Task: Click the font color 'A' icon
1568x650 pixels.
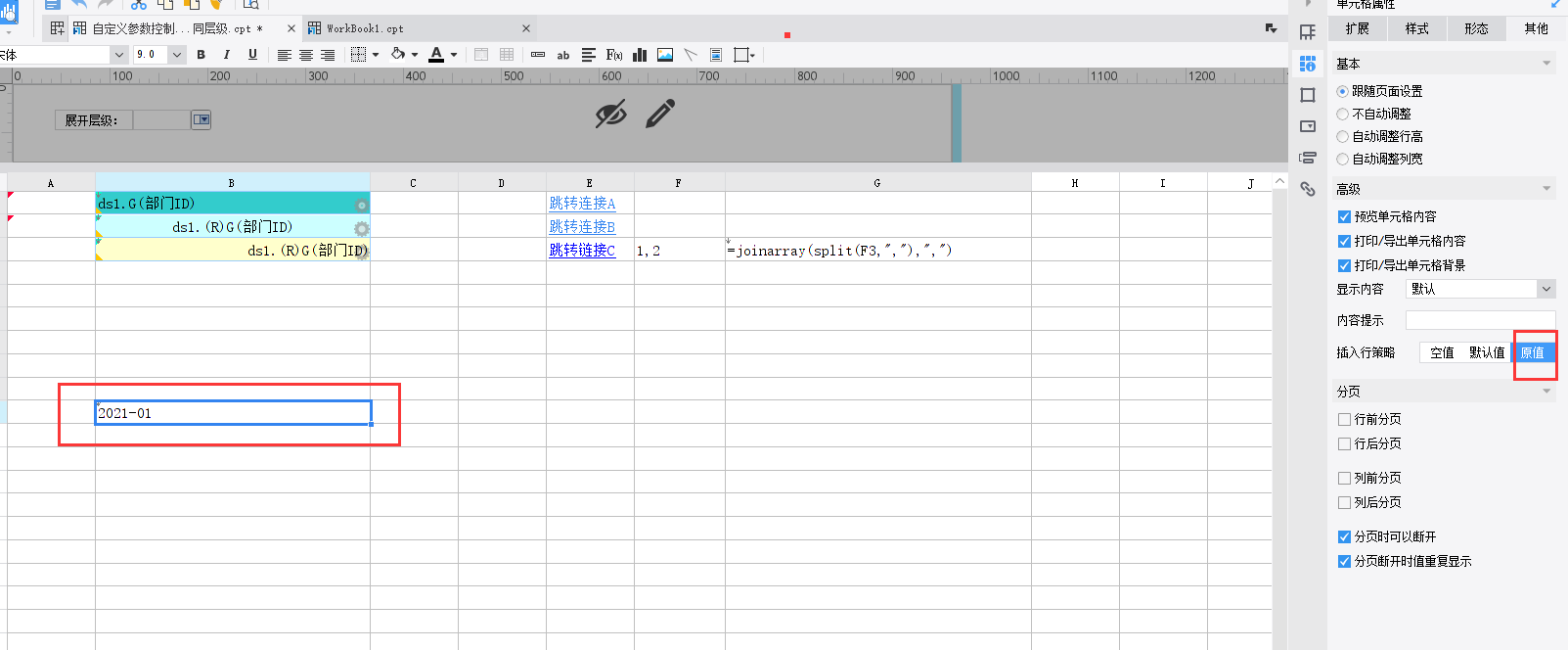Action: pyautogui.click(x=436, y=55)
